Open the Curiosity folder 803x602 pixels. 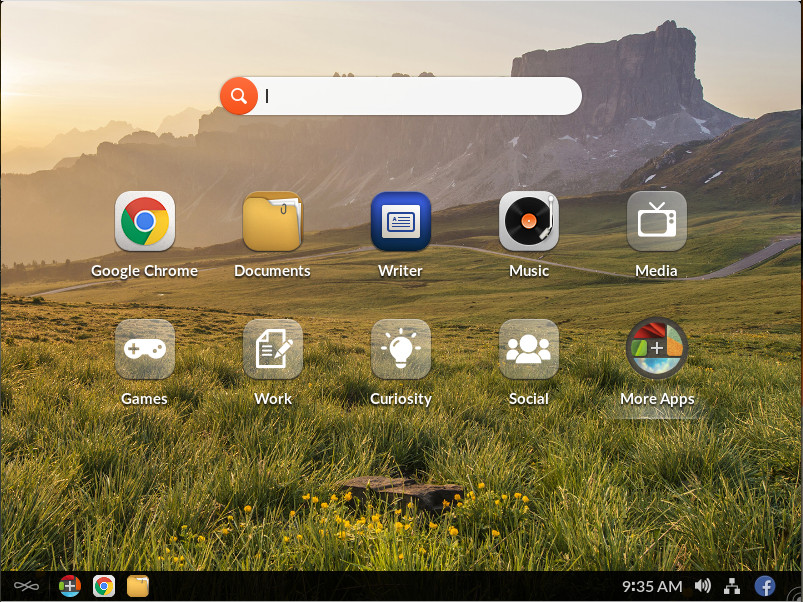point(400,349)
